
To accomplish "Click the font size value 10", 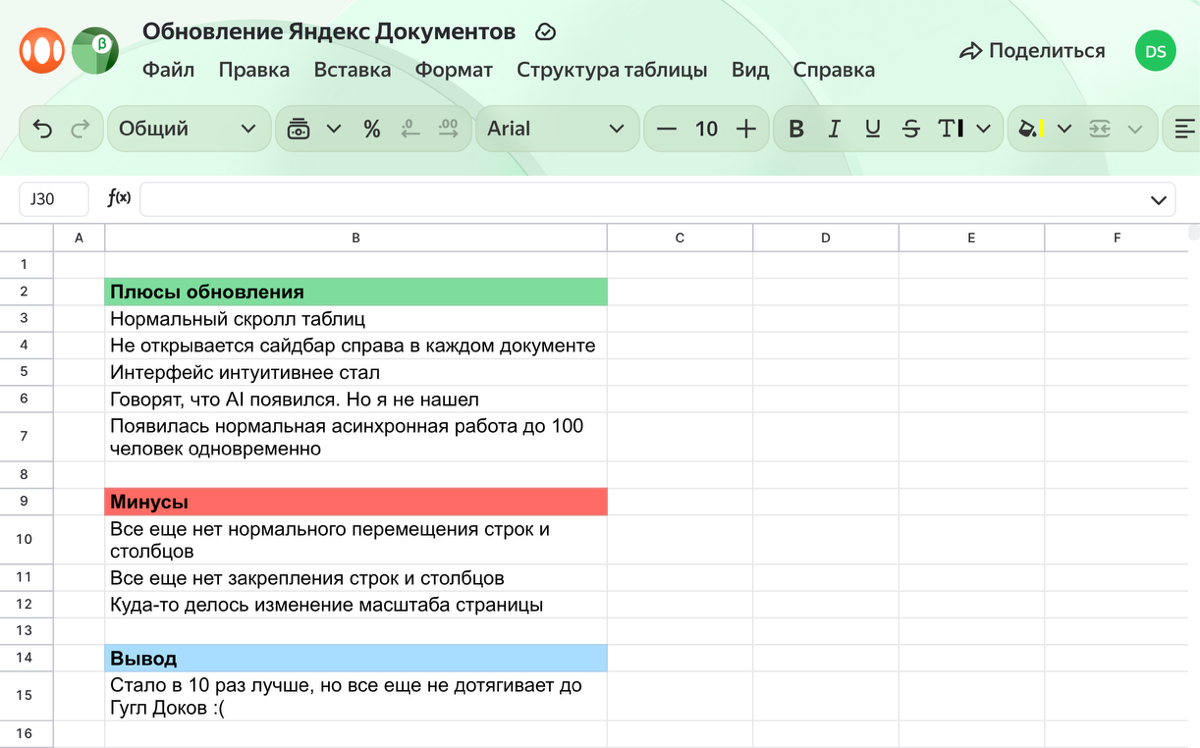I will (x=706, y=128).
